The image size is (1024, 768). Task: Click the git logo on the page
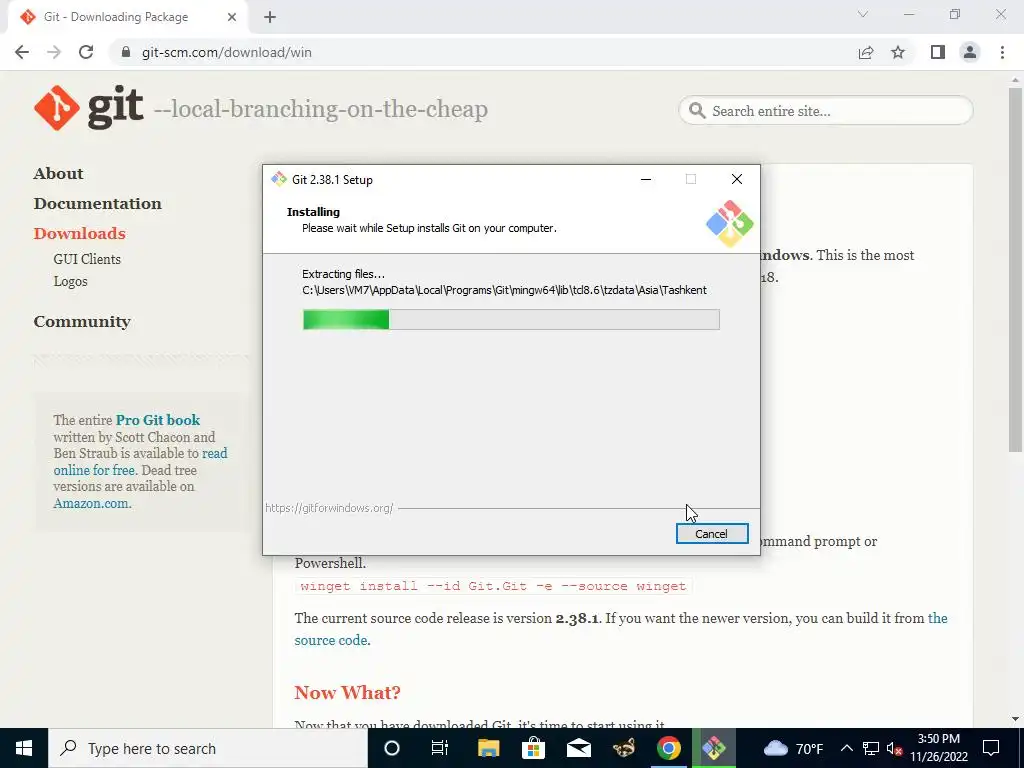pyautogui.click(x=89, y=108)
